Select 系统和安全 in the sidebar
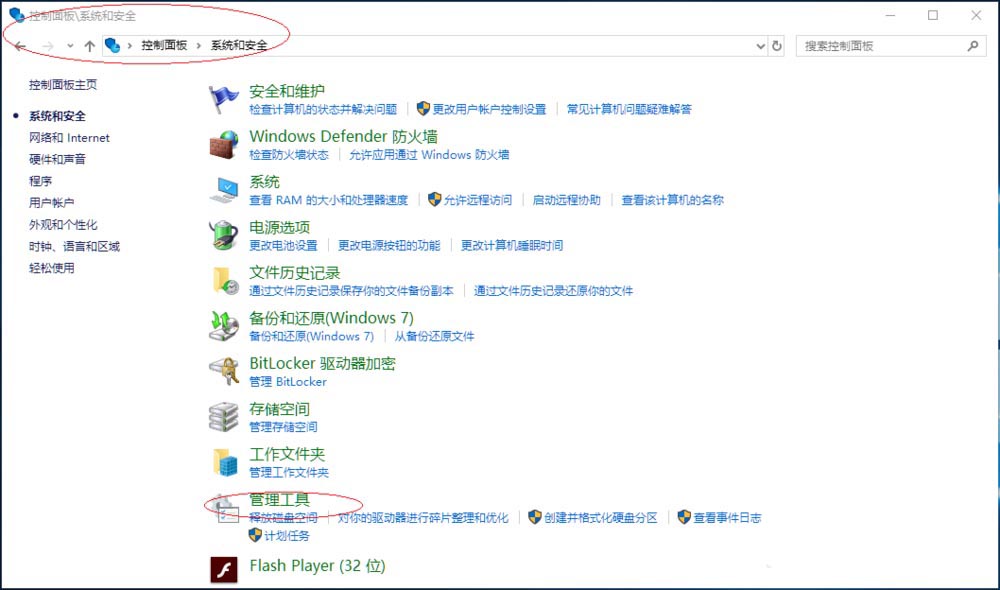The image size is (1000, 590). tap(57, 116)
